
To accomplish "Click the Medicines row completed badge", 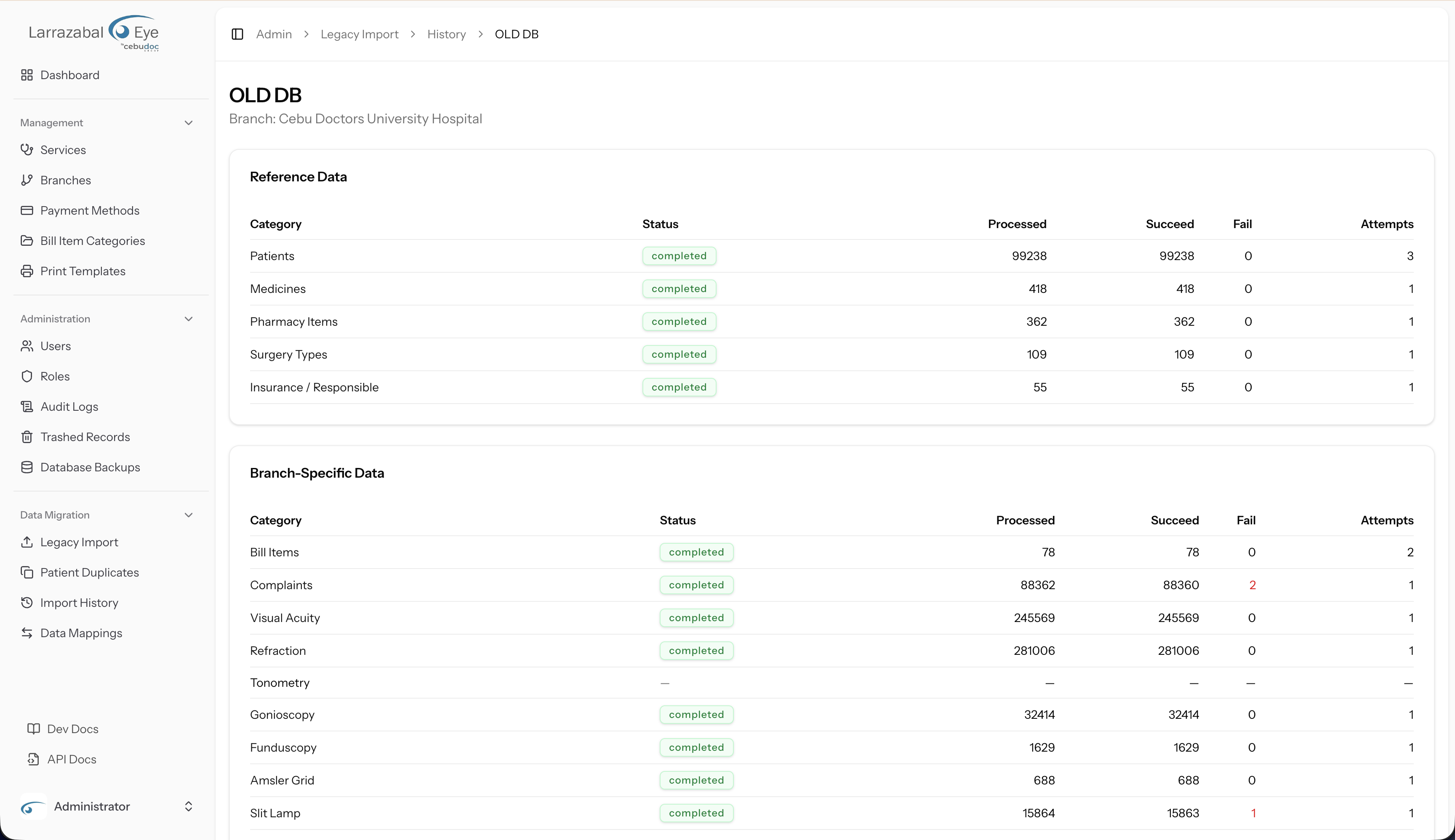I will point(679,289).
